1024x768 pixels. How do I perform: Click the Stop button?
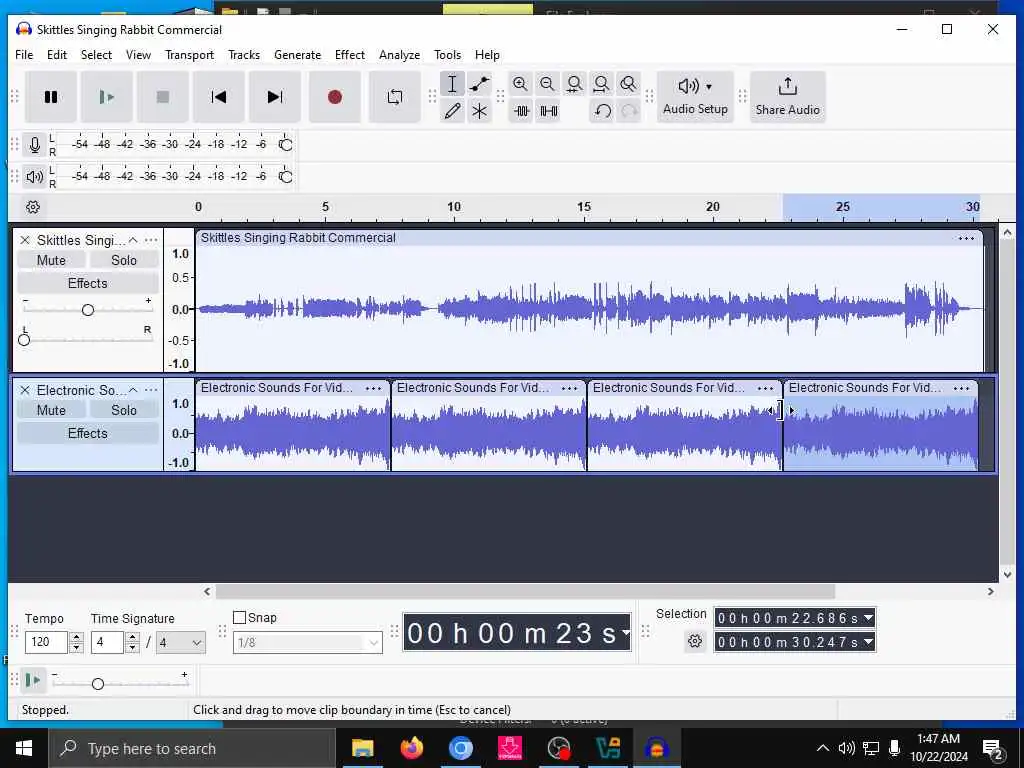pos(163,97)
